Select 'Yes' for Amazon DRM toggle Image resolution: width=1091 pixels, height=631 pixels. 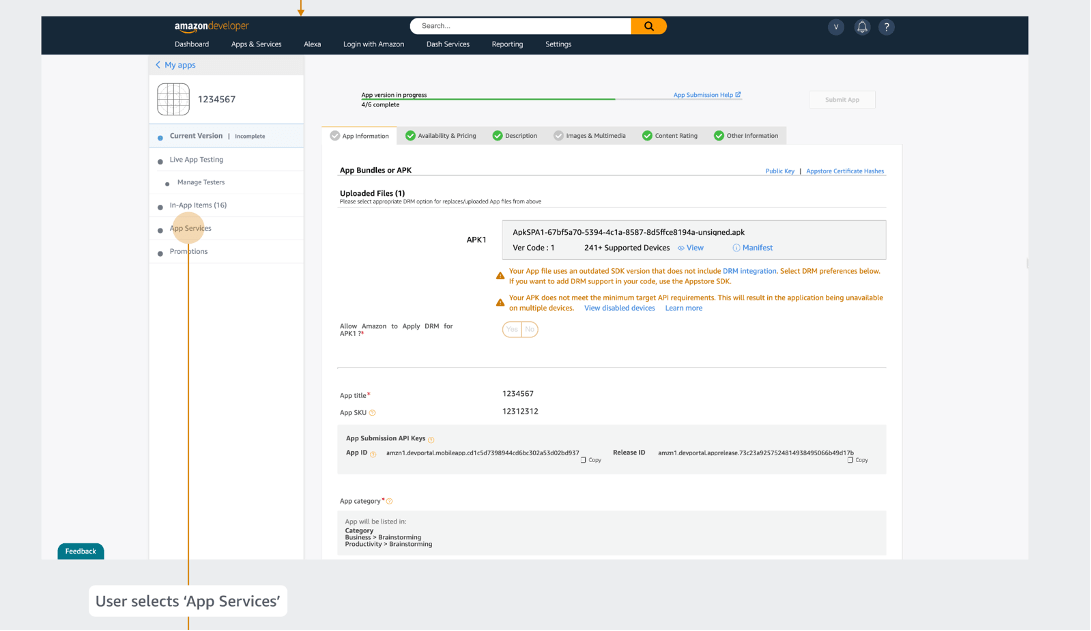pos(512,329)
